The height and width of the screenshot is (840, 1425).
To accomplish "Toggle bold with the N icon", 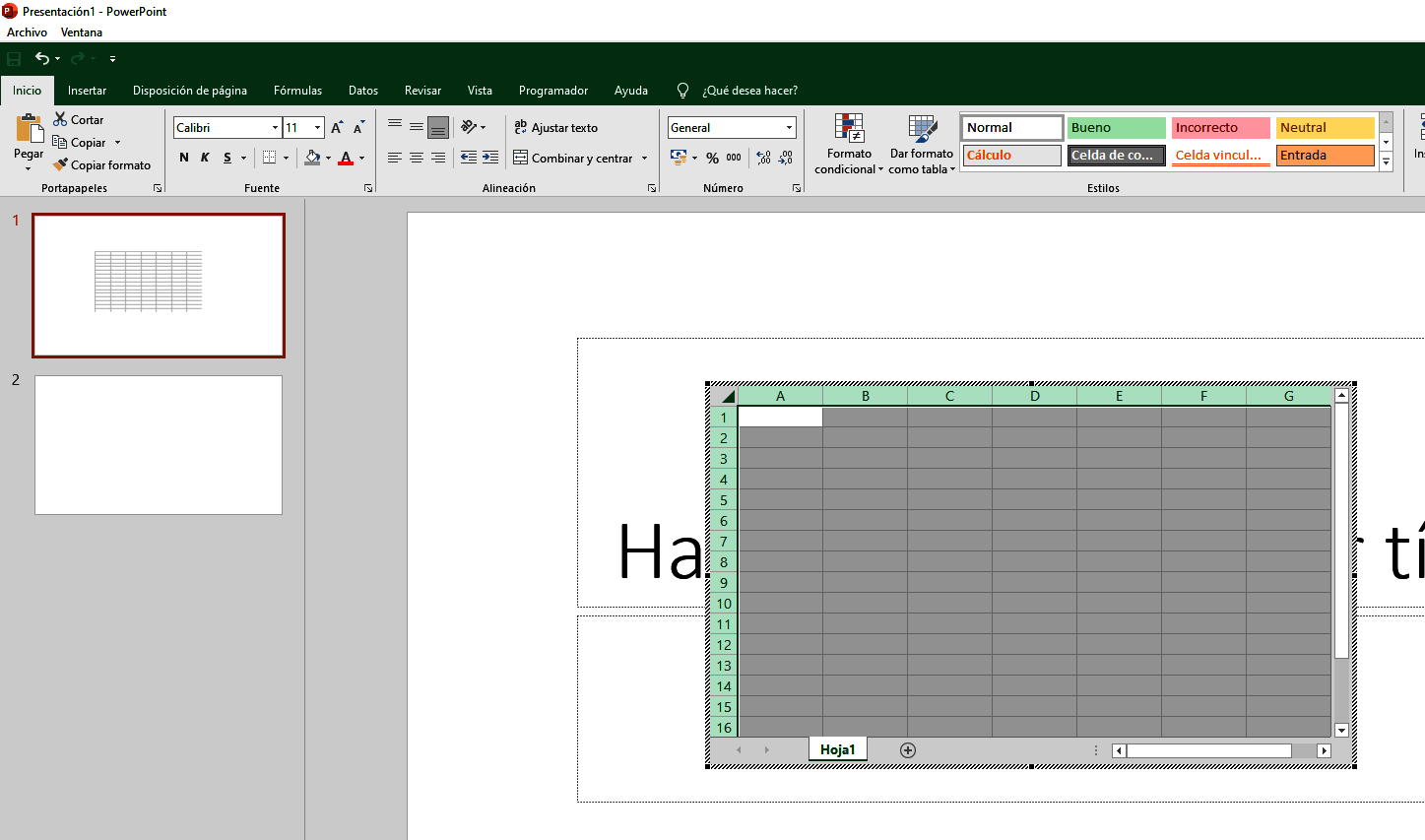I will tap(183, 156).
